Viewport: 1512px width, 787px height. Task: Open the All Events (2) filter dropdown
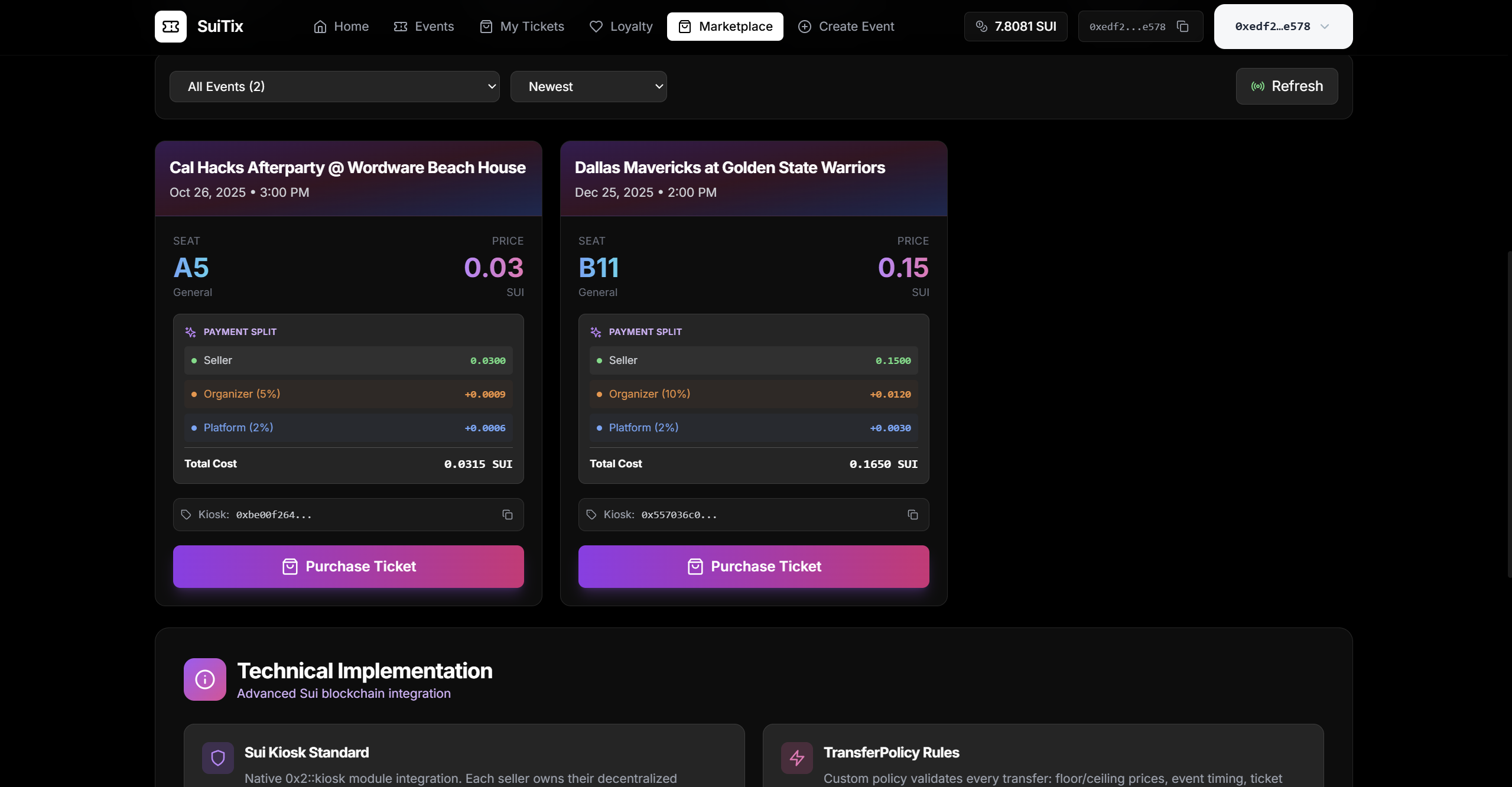334,87
